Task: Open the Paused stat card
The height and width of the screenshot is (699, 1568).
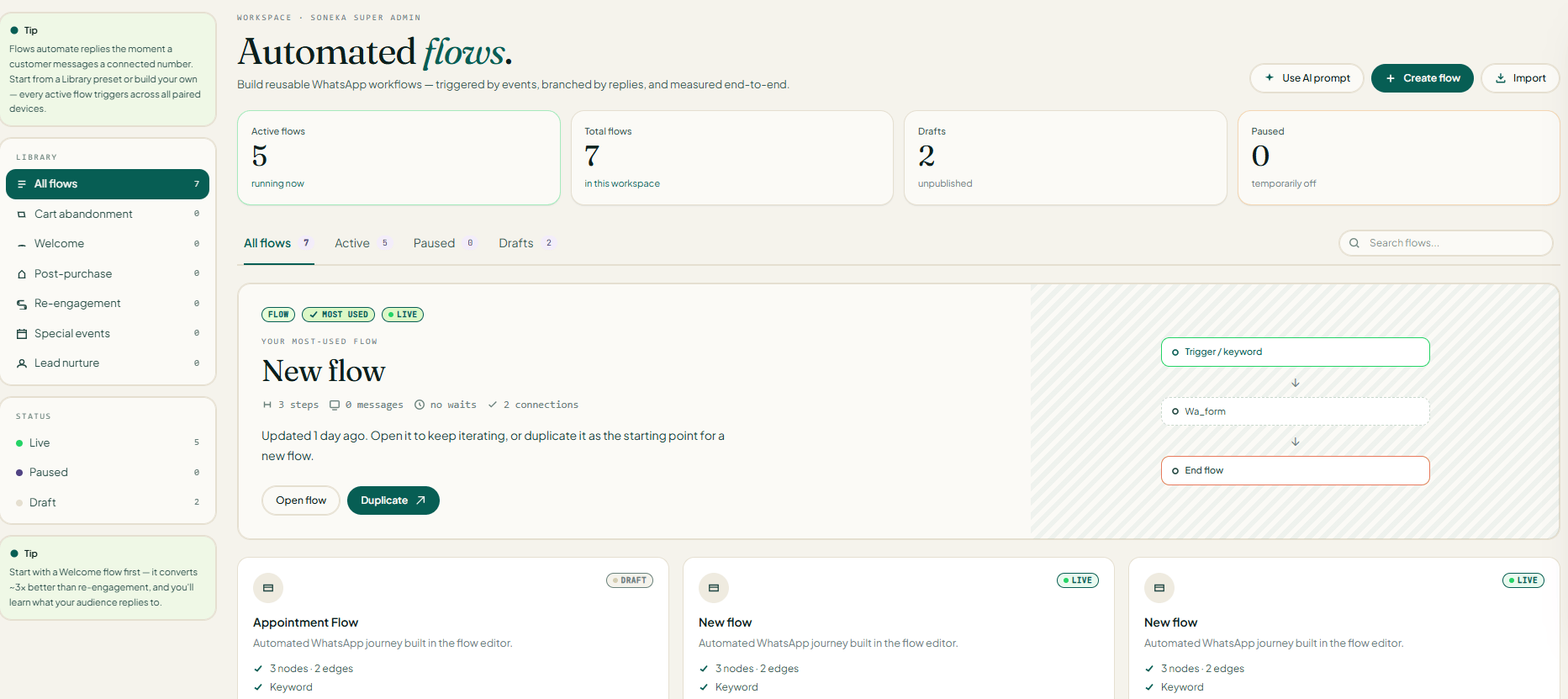Action: pos(1398,158)
